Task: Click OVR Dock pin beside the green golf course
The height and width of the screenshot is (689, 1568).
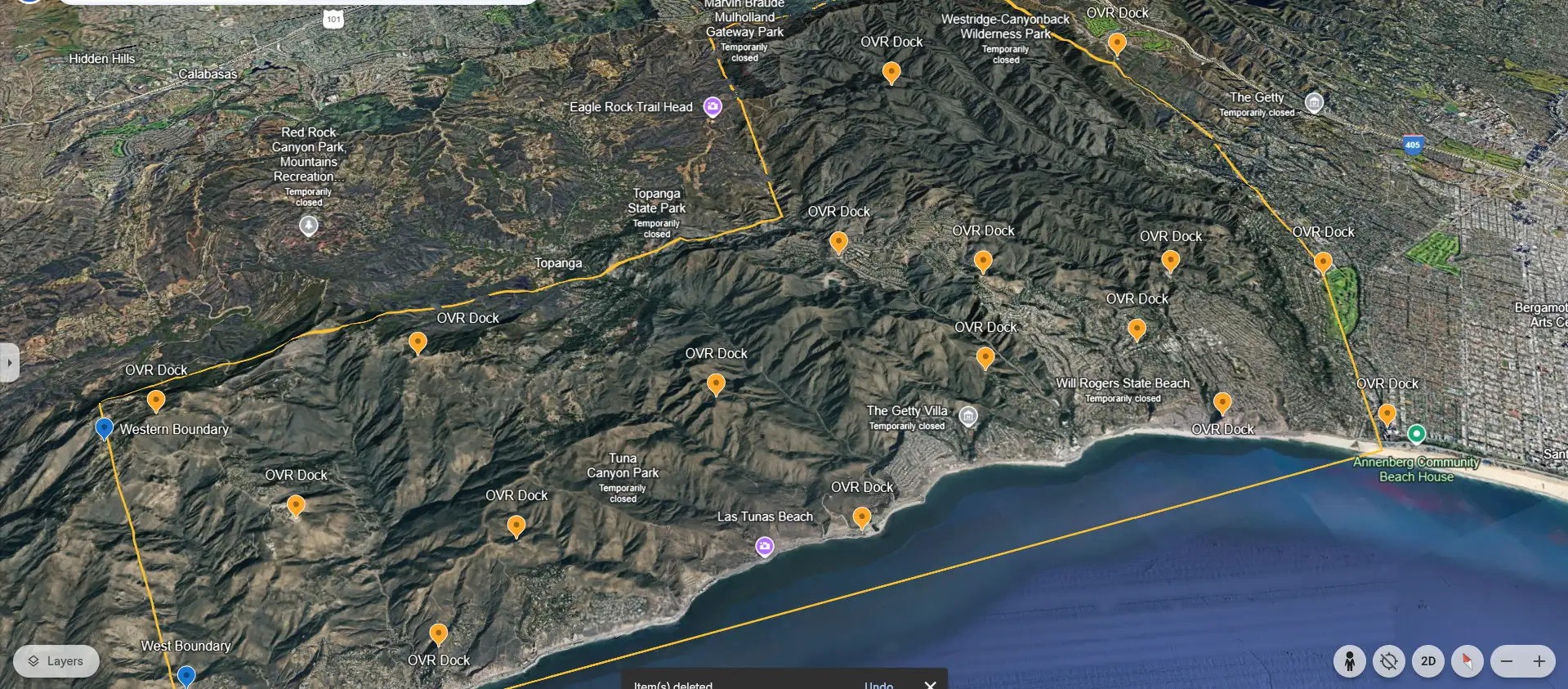Action: click(x=1323, y=262)
